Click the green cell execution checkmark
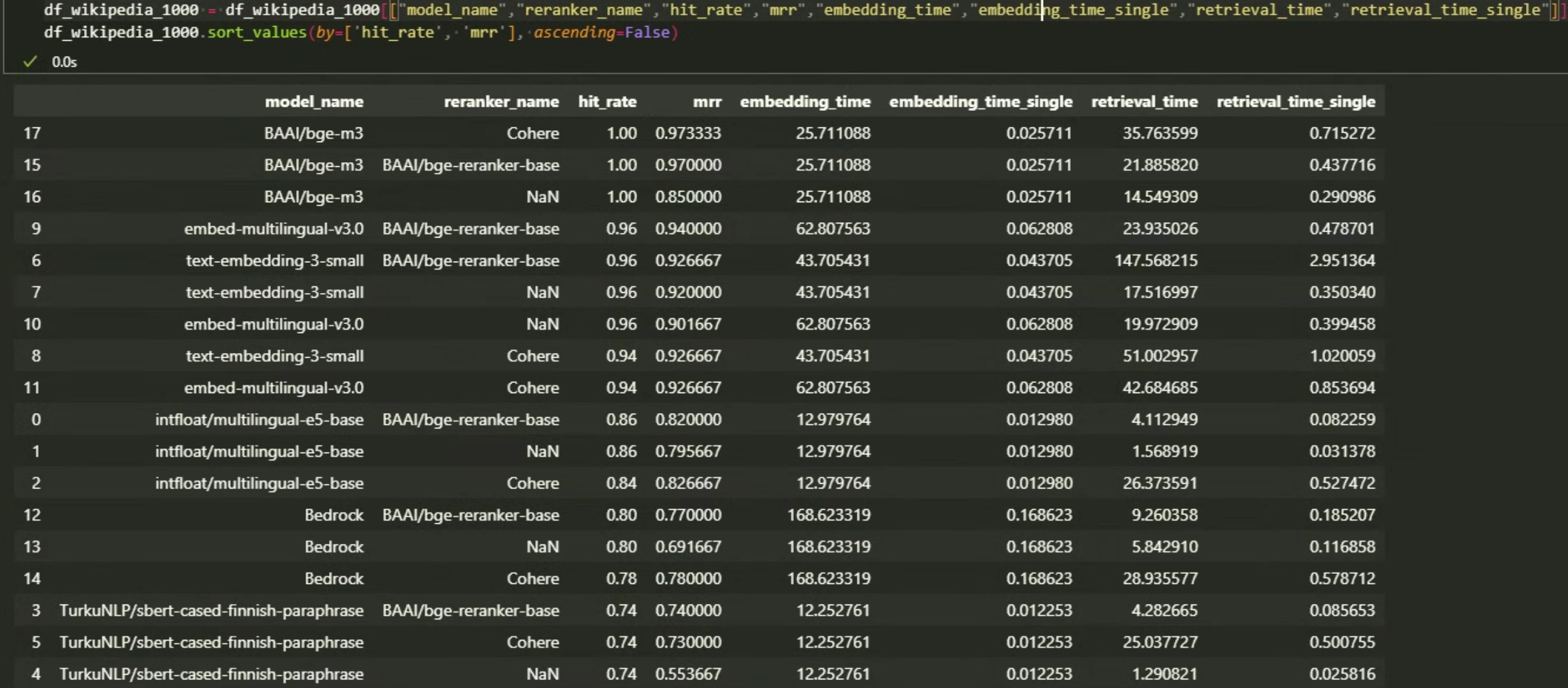Viewport: 1568px width, 688px height. click(x=30, y=62)
